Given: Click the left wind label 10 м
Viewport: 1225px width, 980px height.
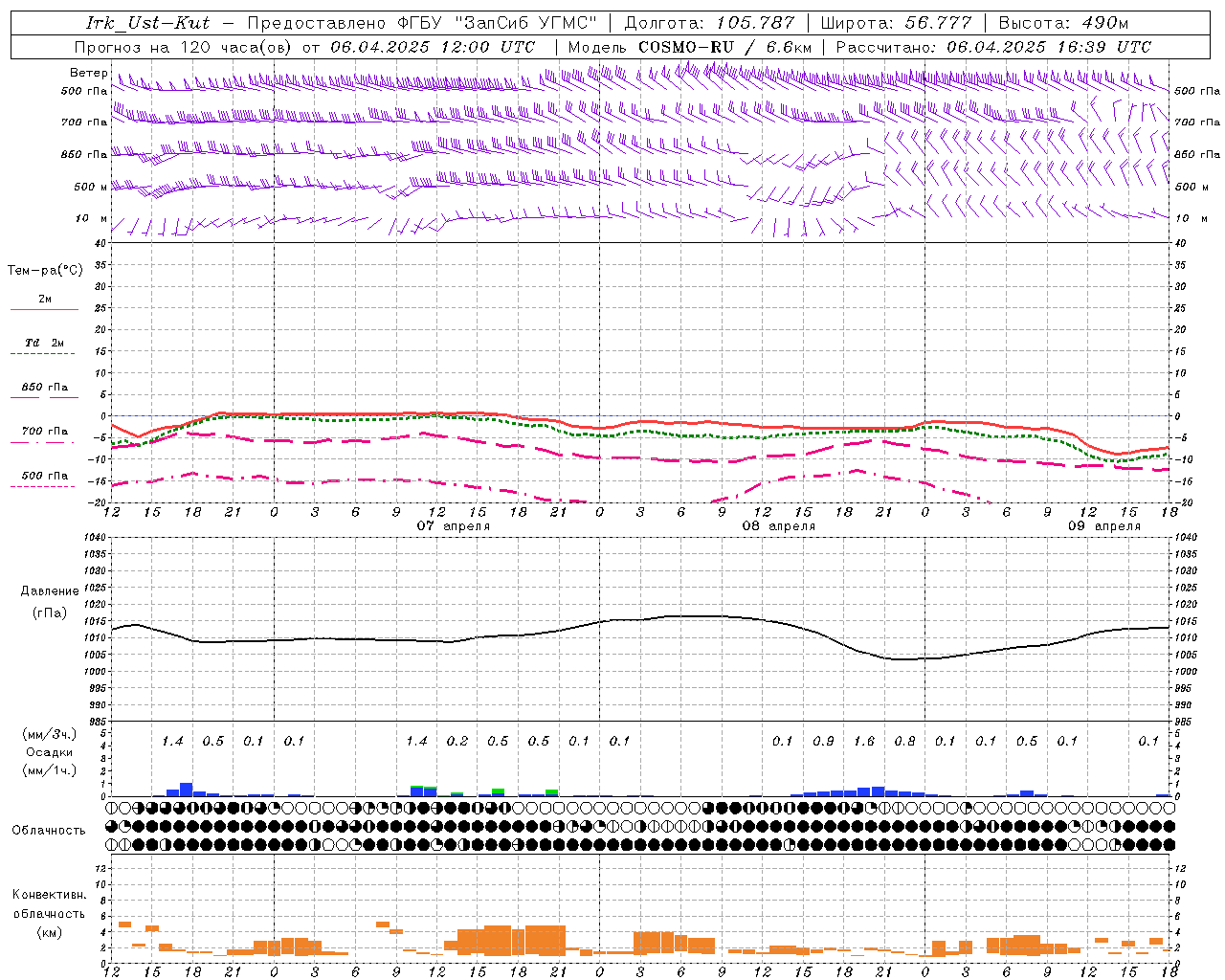Looking at the screenshot, I should coord(92,218).
